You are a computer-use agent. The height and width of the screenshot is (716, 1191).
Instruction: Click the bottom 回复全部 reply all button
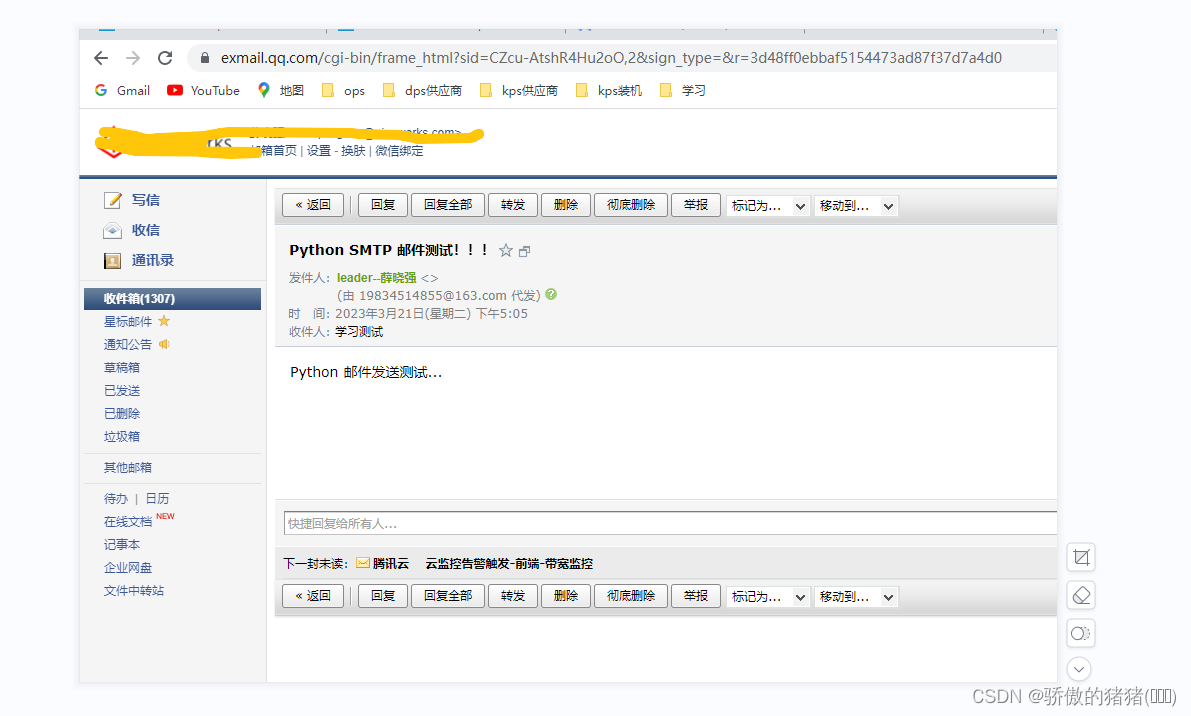(448, 596)
